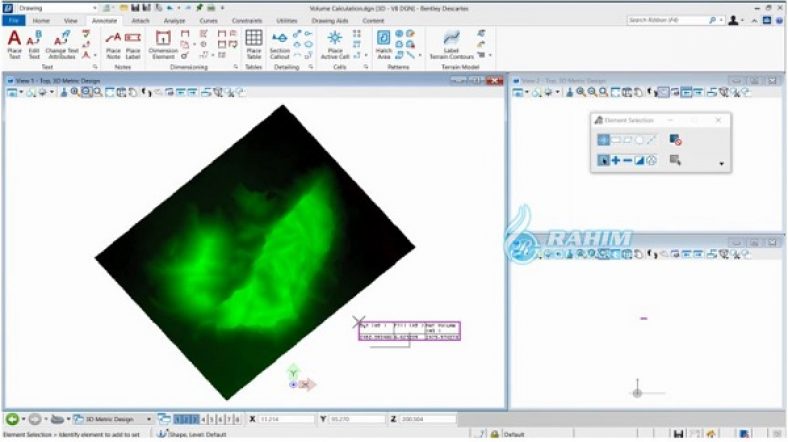The height and width of the screenshot is (442, 788).
Task: Switch to the Analyze ribbon tab
Action: pos(174,21)
